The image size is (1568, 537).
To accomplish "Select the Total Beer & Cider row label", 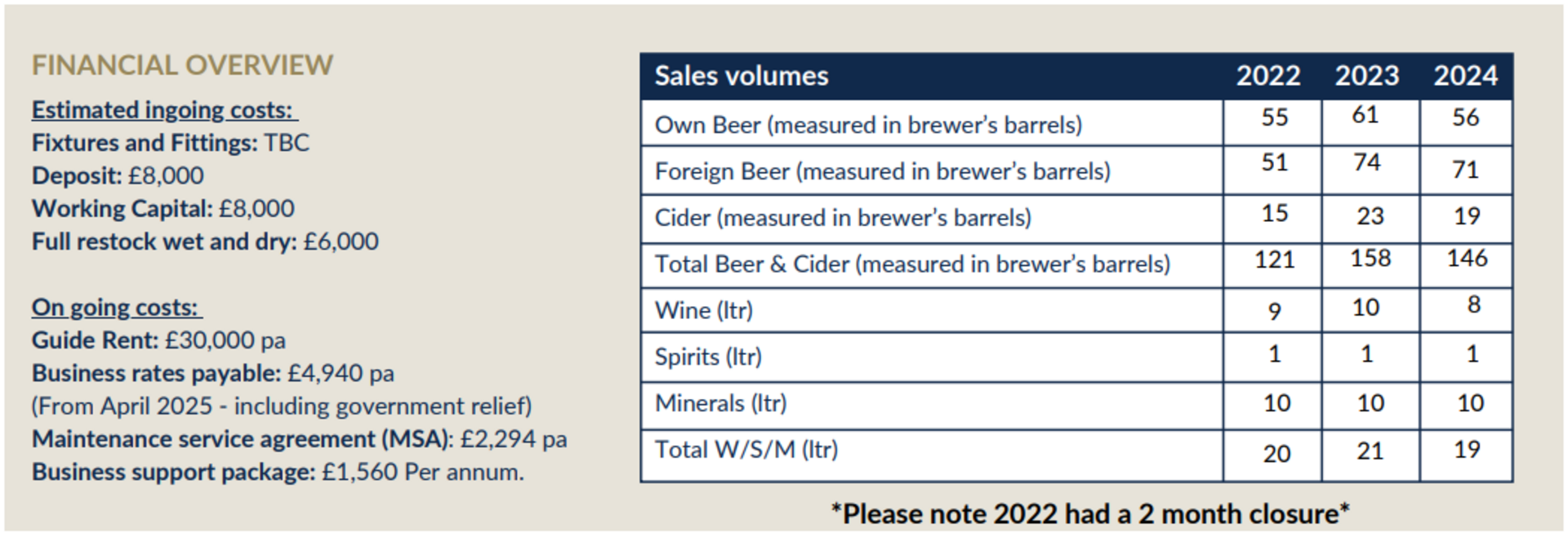I will pyautogui.click(x=912, y=264).
